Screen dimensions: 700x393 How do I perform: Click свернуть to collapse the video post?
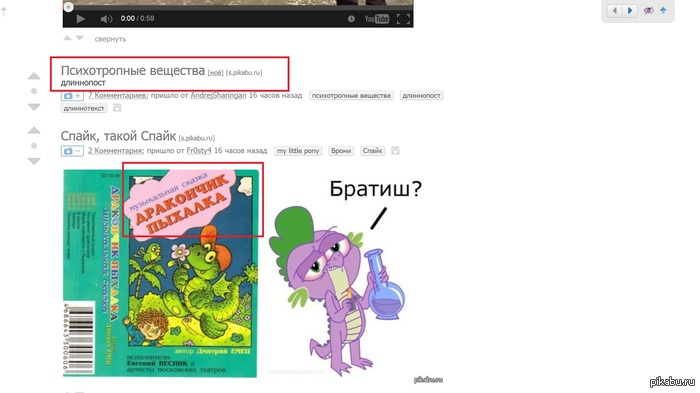110,39
